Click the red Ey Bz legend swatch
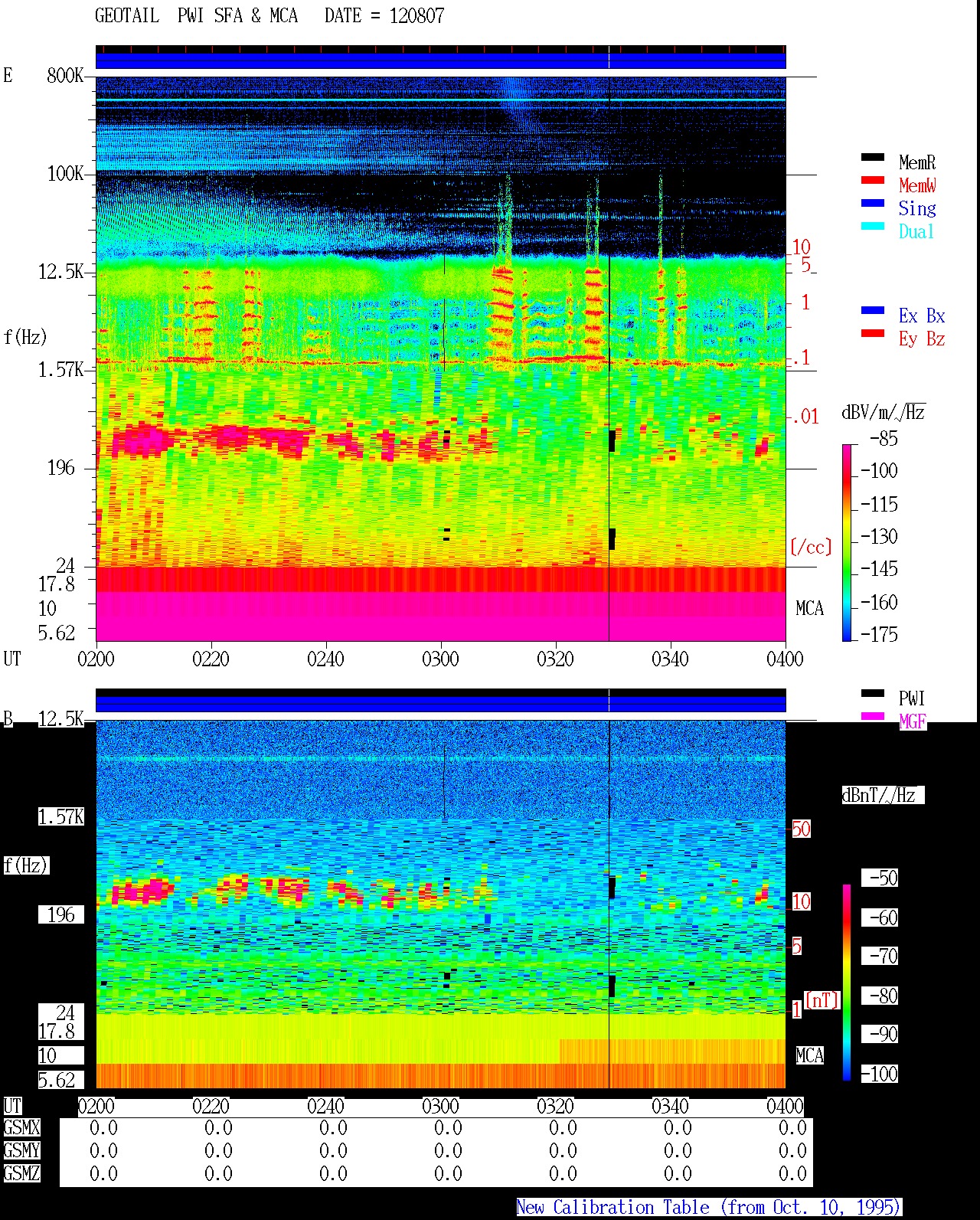 coord(873,333)
